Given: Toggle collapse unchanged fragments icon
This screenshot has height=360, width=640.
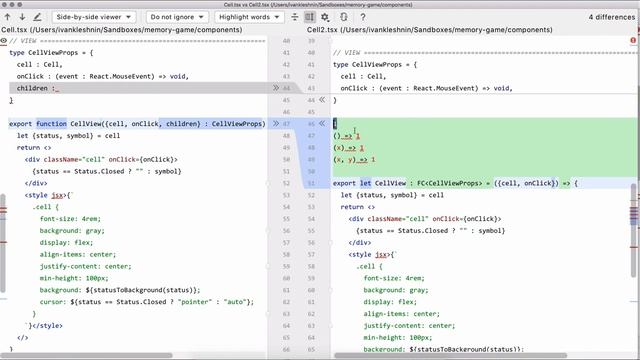Looking at the screenshot, I should click(x=295, y=17).
